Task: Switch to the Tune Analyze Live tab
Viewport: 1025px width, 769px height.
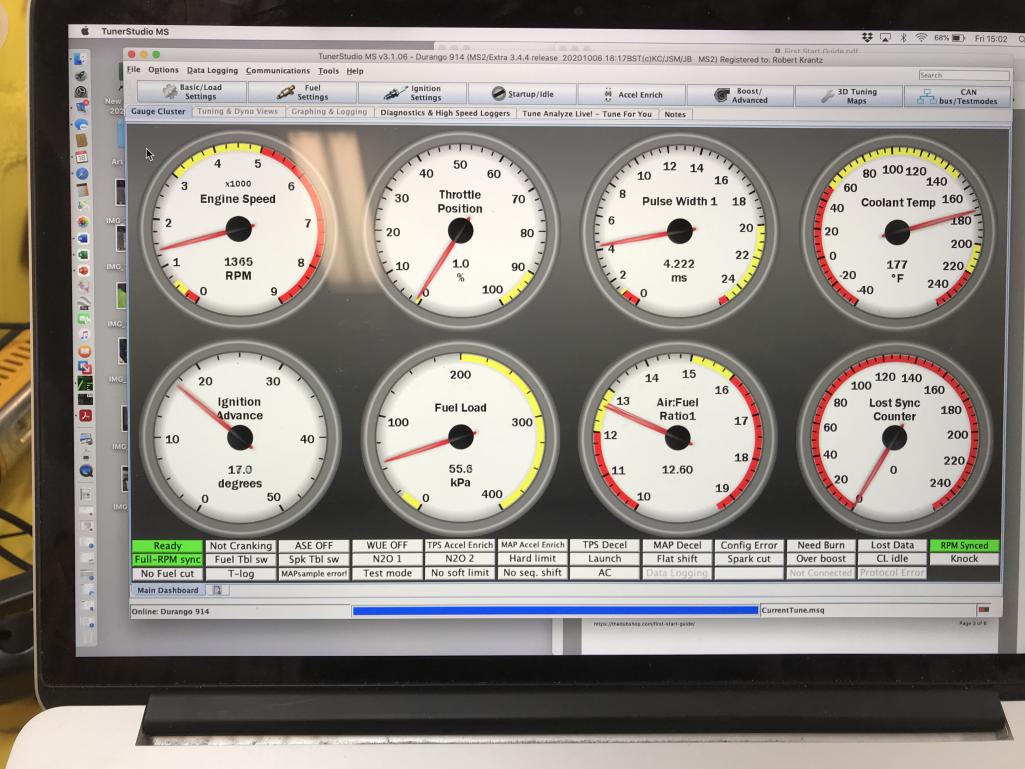Action: pyautogui.click(x=587, y=114)
